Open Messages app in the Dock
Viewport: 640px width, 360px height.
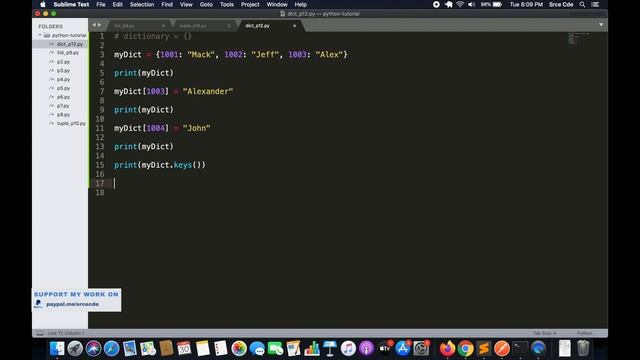coord(257,349)
